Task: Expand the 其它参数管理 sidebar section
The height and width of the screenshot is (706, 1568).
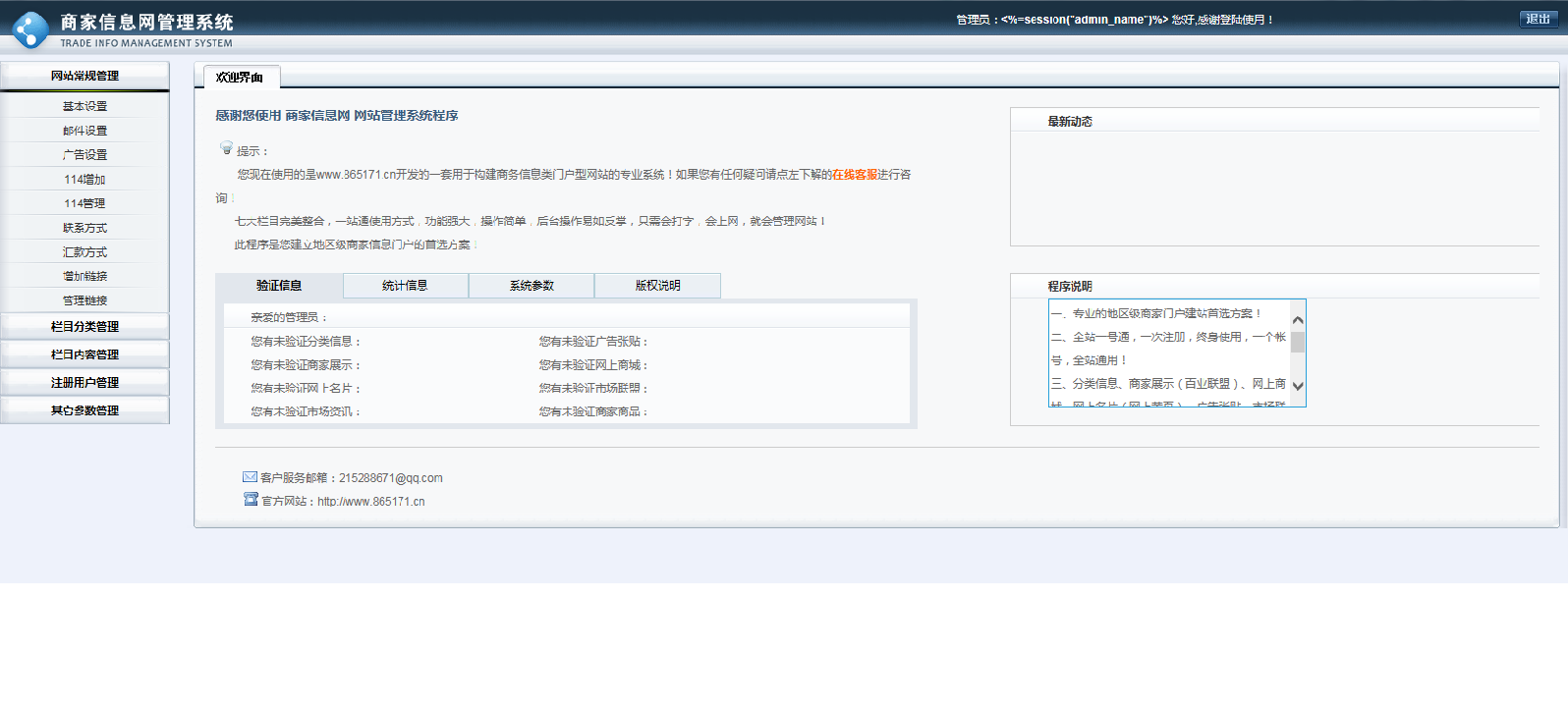Action: coord(84,410)
